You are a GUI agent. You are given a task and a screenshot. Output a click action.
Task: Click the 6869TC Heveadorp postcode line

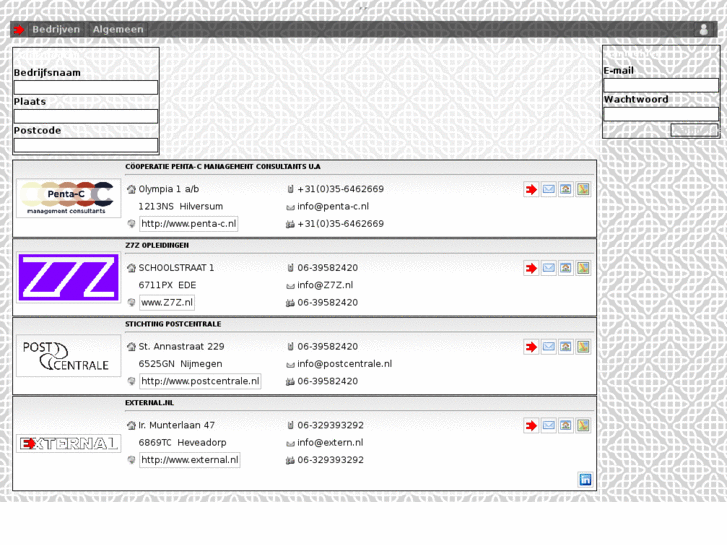[x=182, y=443]
